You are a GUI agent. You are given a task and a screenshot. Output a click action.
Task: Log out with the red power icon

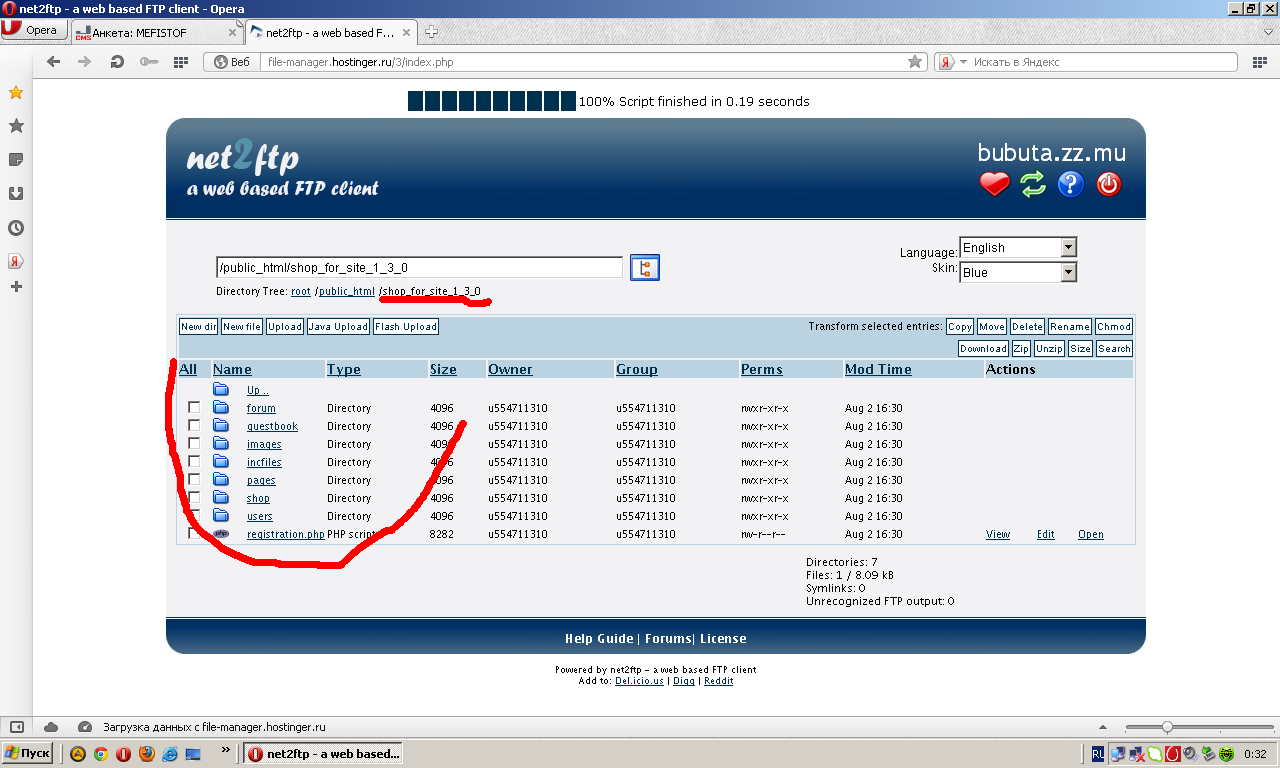point(1109,184)
